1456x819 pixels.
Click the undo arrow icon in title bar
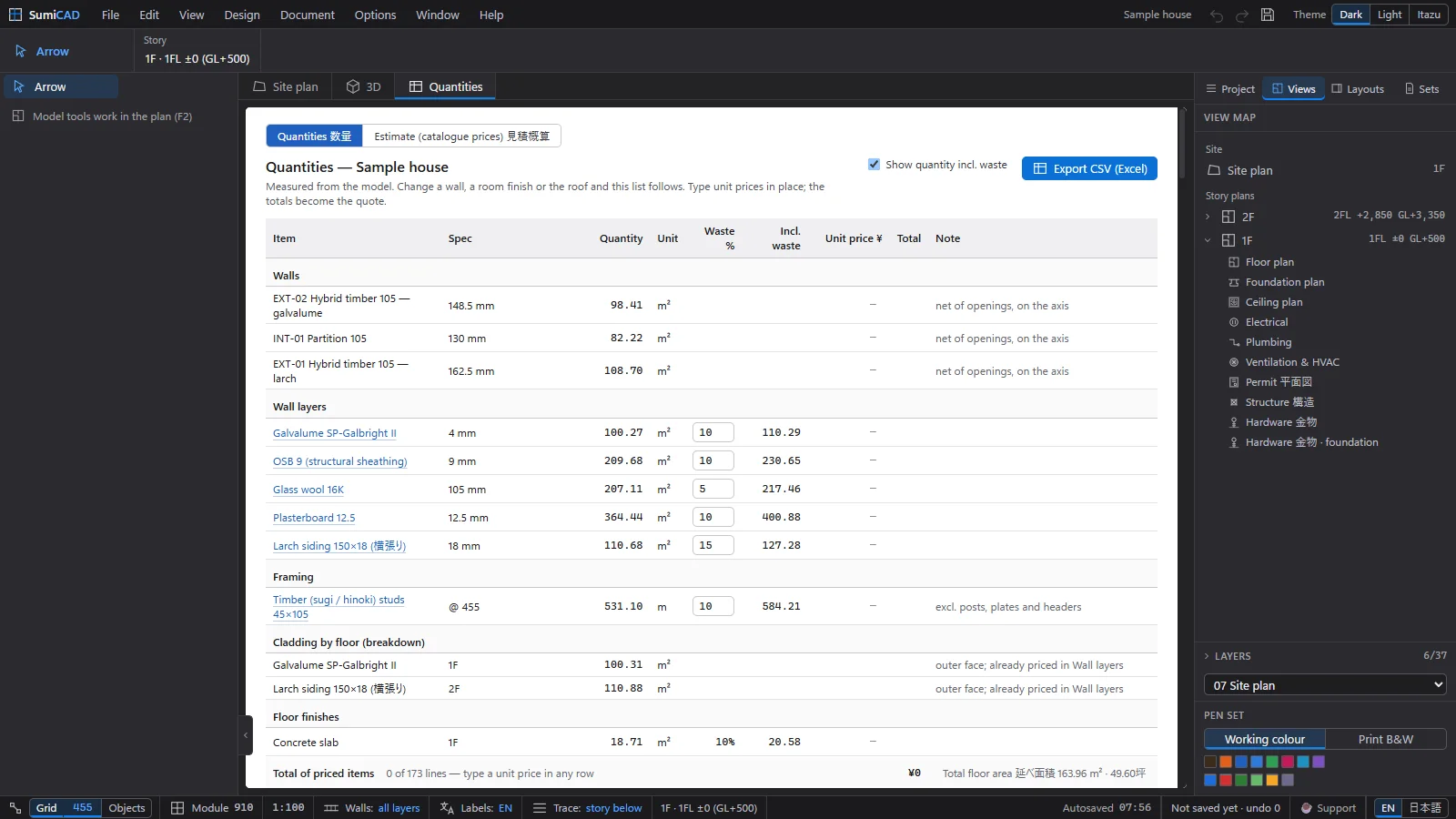(1217, 15)
